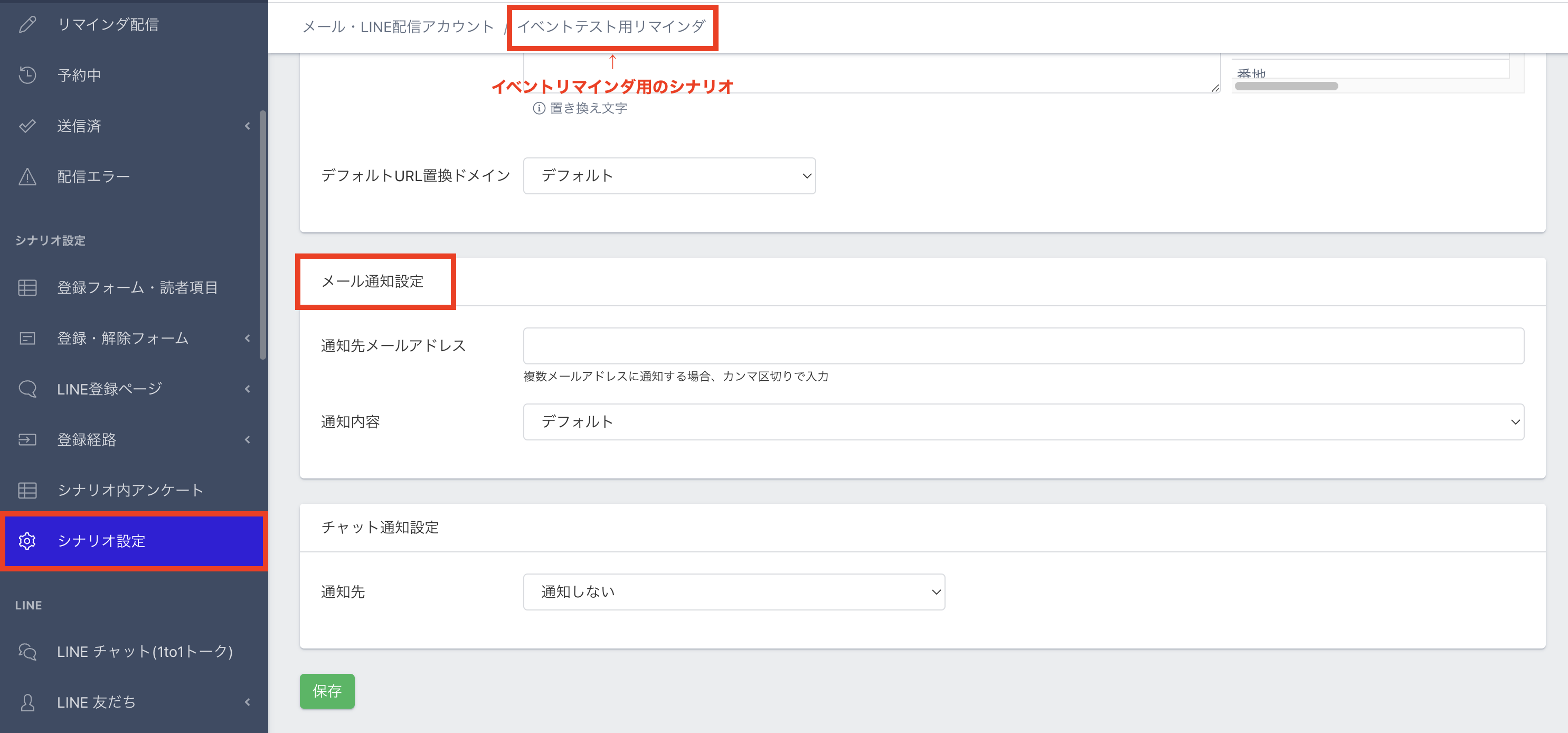Click the warning triangle icon for 配信エラー

click(27, 176)
